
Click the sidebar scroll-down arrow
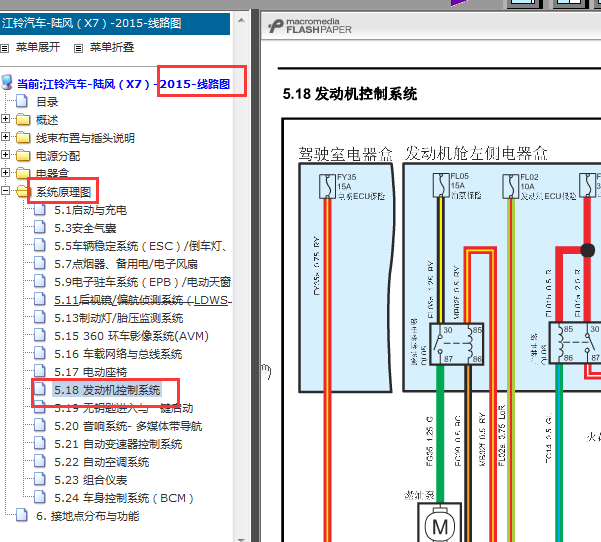(241, 539)
